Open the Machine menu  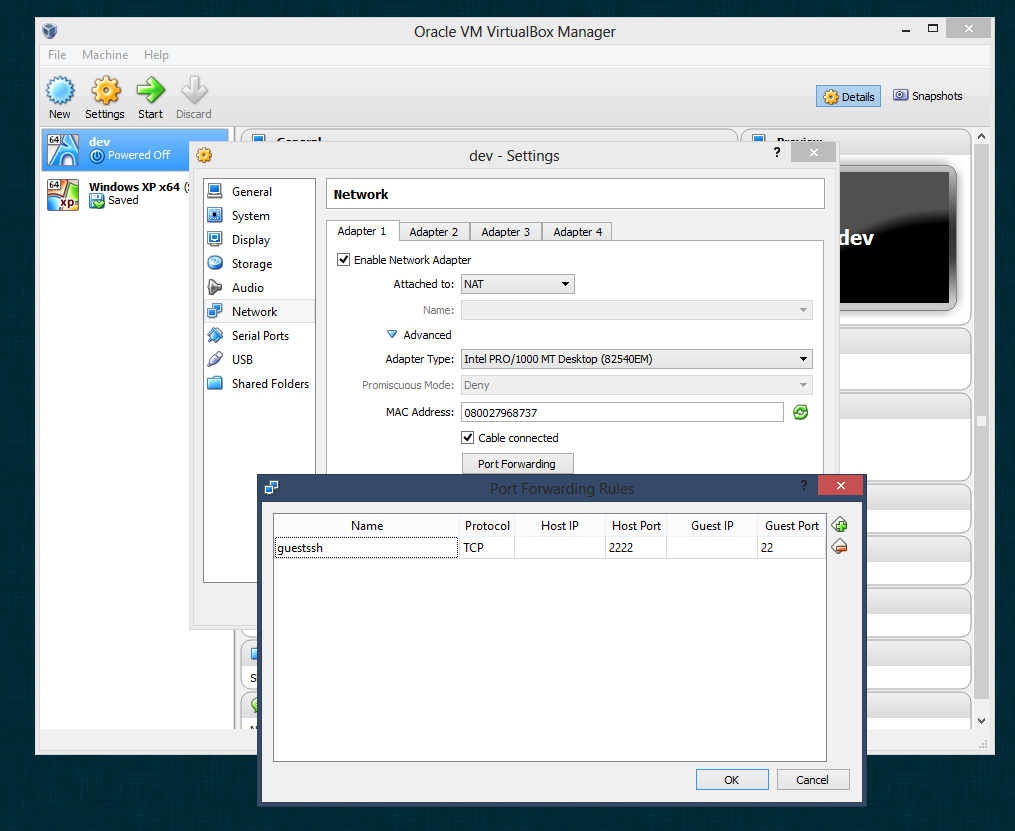pos(105,55)
